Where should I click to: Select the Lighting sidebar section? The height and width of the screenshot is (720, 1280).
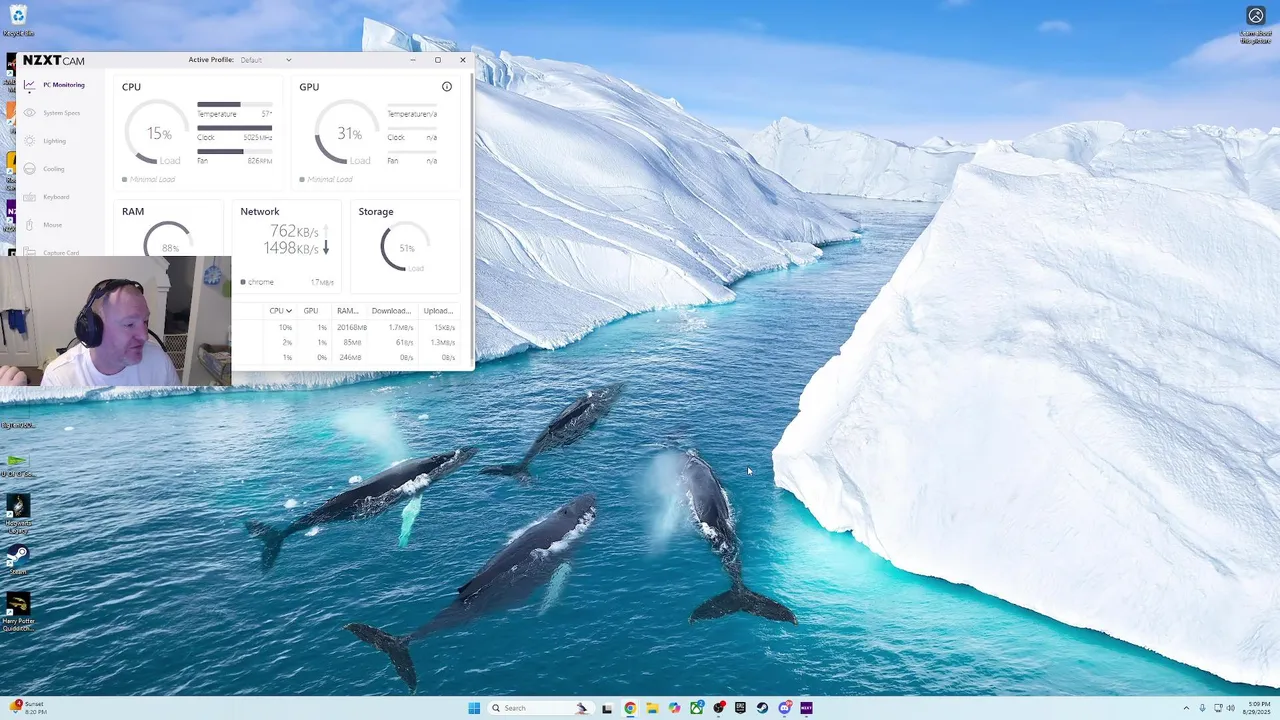[54, 141]
